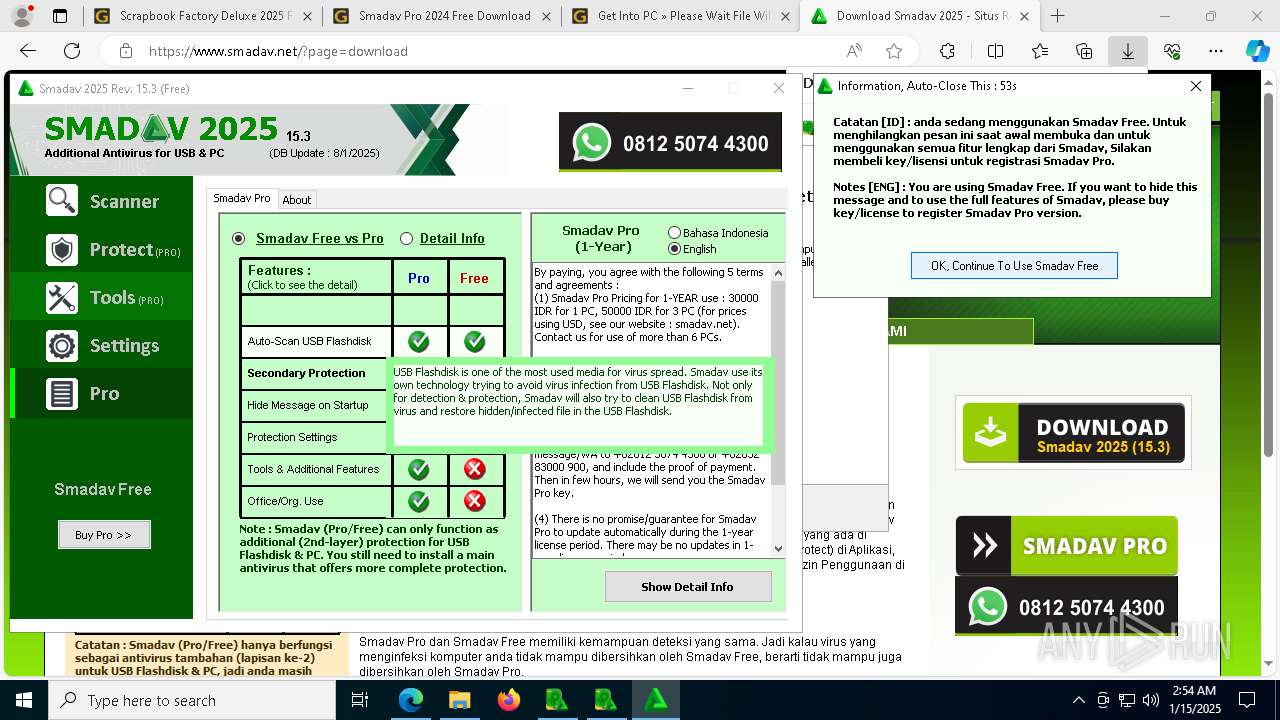Switch to Smadav Pro tab
1280x720 pixels.
click(x=242, y=198)
